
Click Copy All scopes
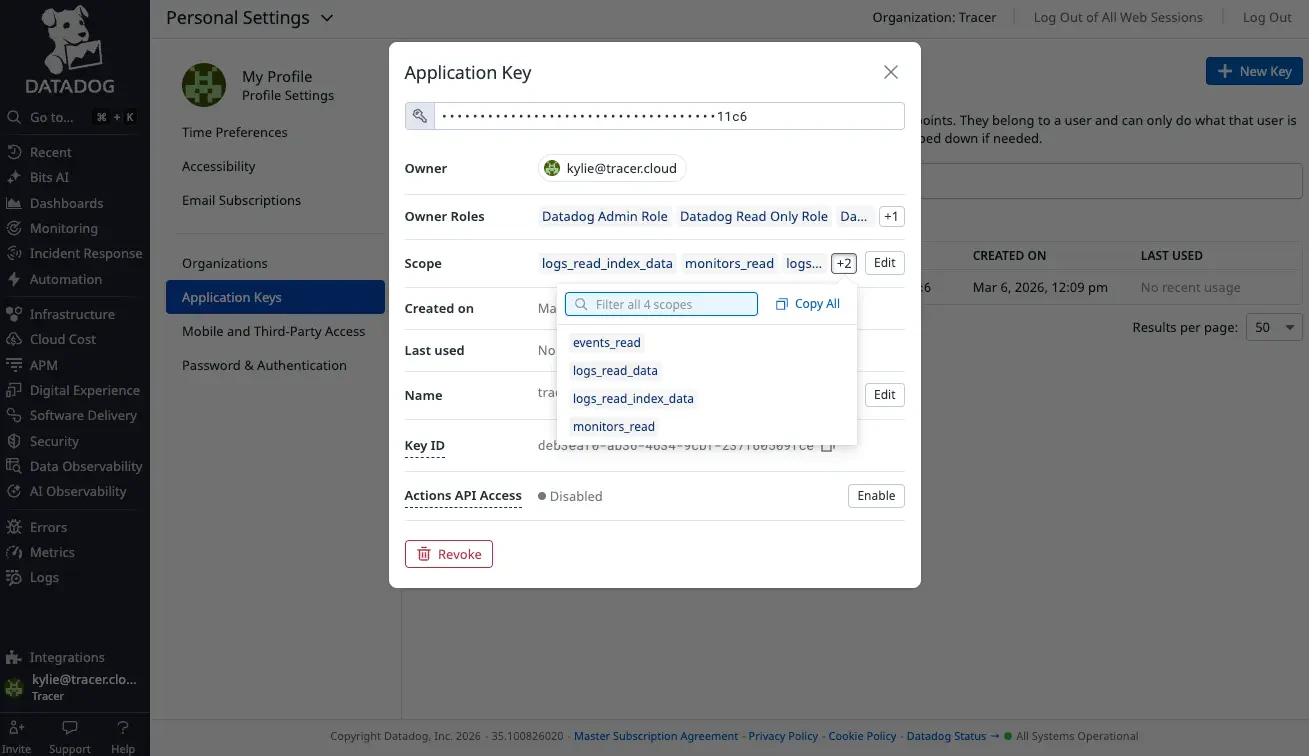(x=807, y=303)
